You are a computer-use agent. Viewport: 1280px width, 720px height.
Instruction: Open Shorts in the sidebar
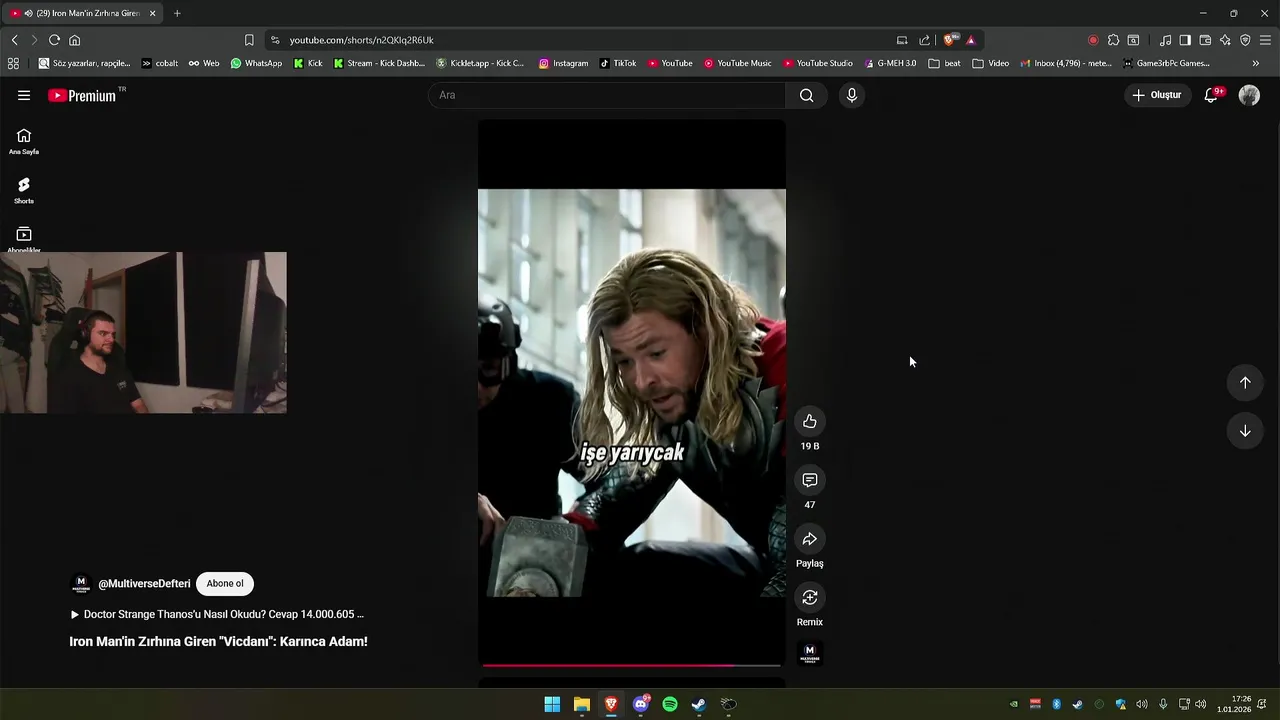(x=24, y=190)
